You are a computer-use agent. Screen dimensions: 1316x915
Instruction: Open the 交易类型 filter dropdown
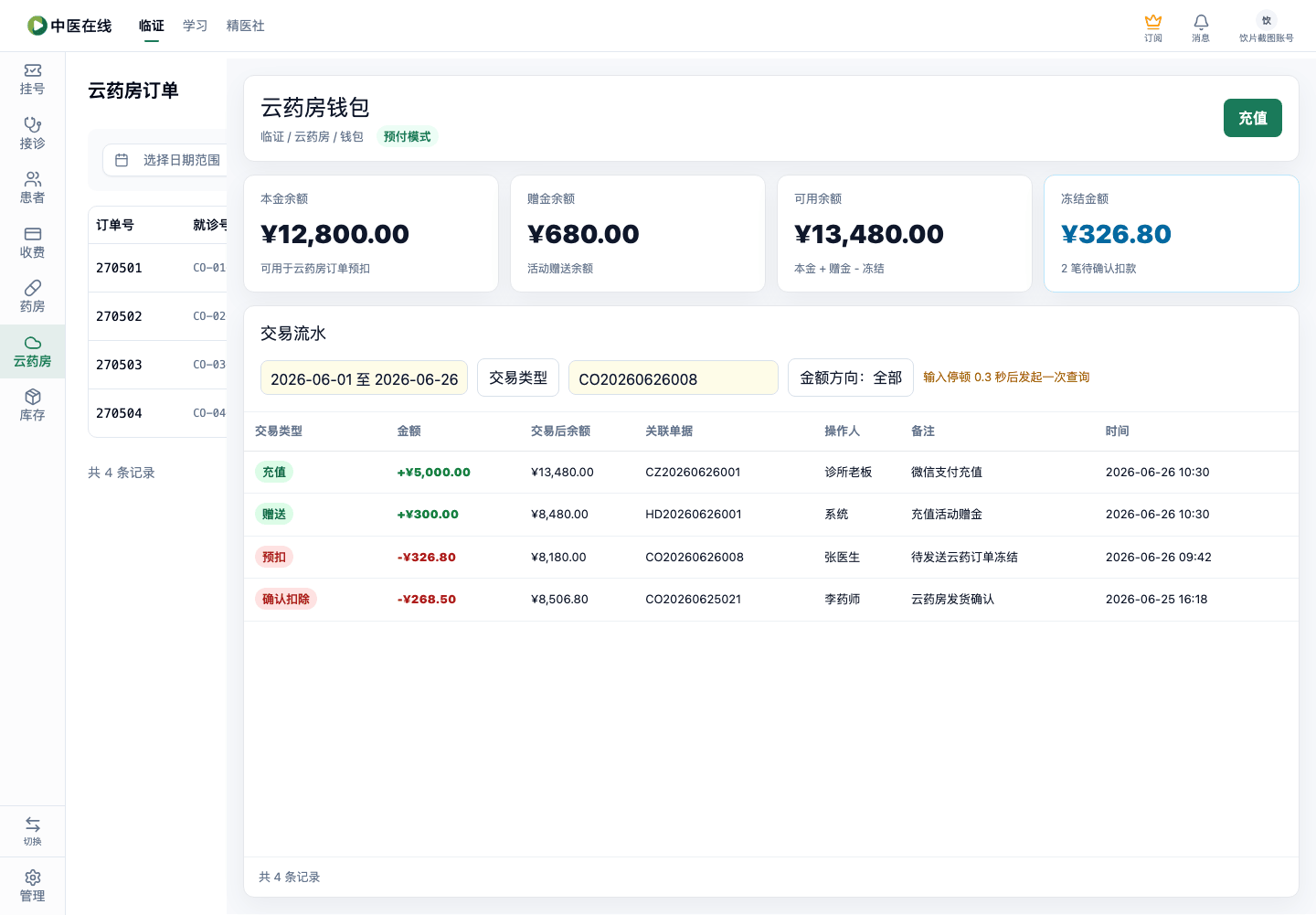click(x=518, y=378)
